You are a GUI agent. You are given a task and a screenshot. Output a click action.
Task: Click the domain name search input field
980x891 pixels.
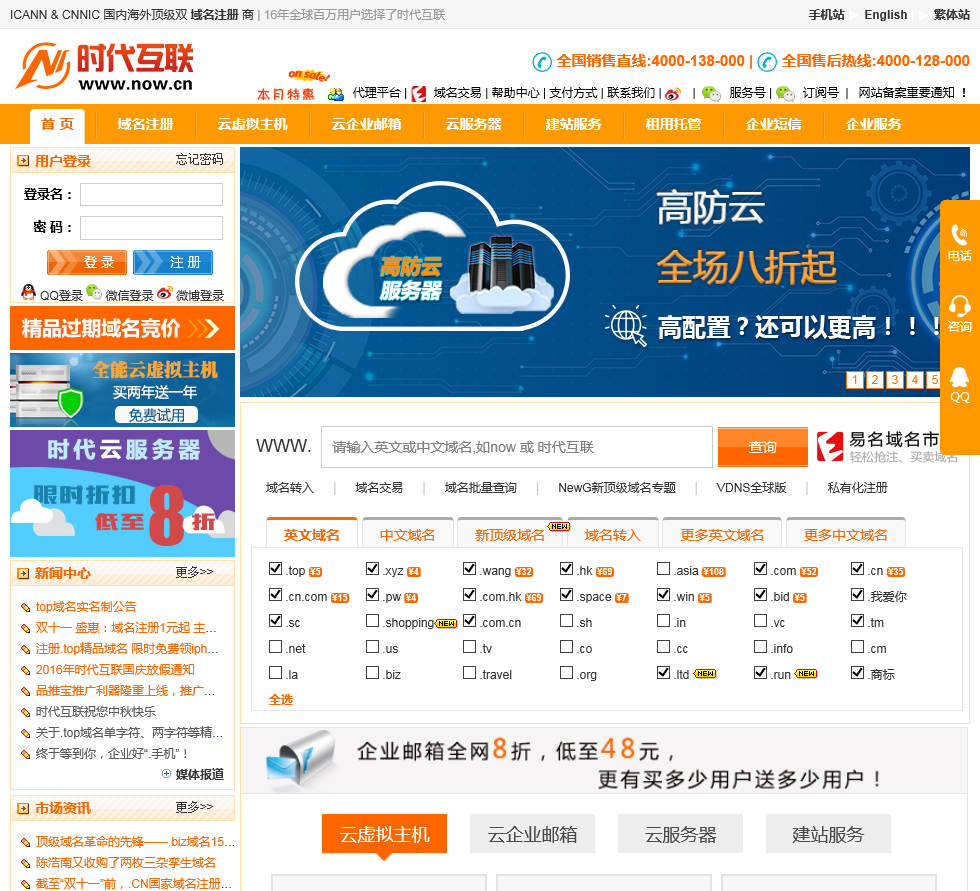(517, 447)
